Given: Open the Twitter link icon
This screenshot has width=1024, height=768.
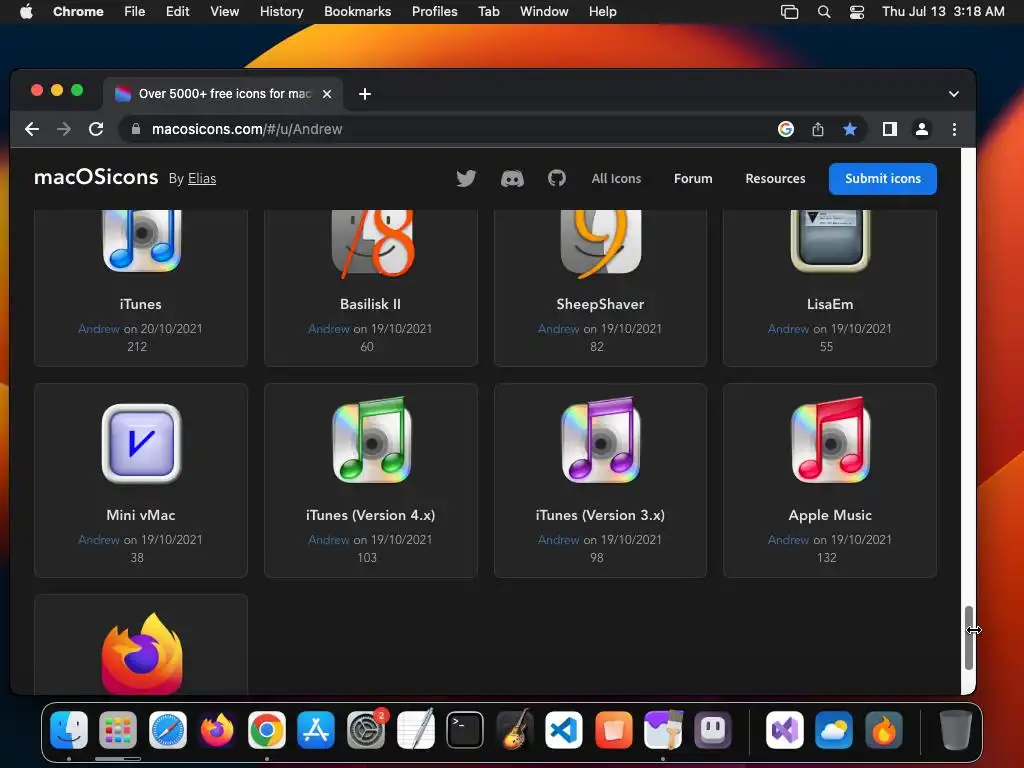Looking at the screenshot, I should (466, 178).
